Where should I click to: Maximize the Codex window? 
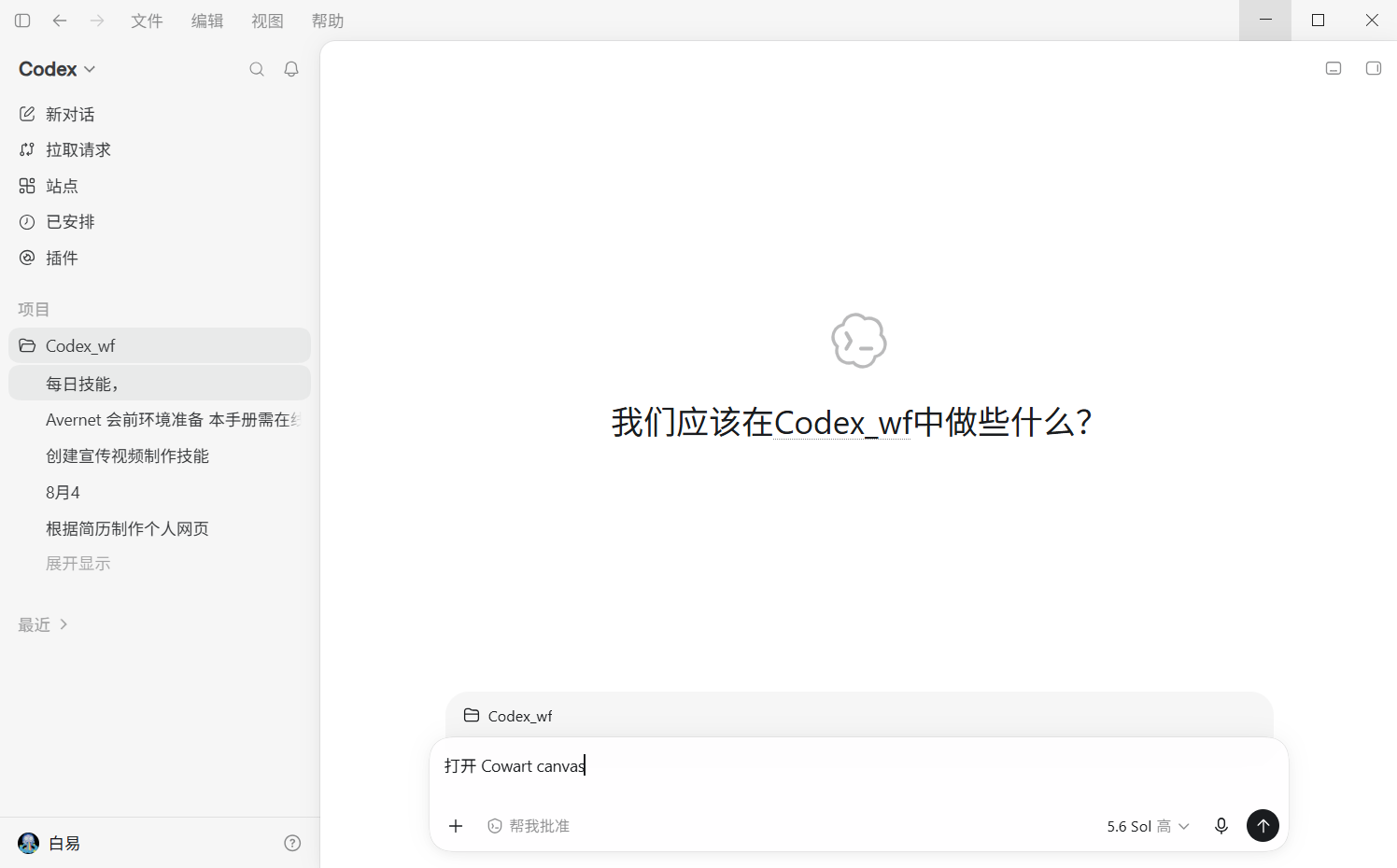(1318, 21)
